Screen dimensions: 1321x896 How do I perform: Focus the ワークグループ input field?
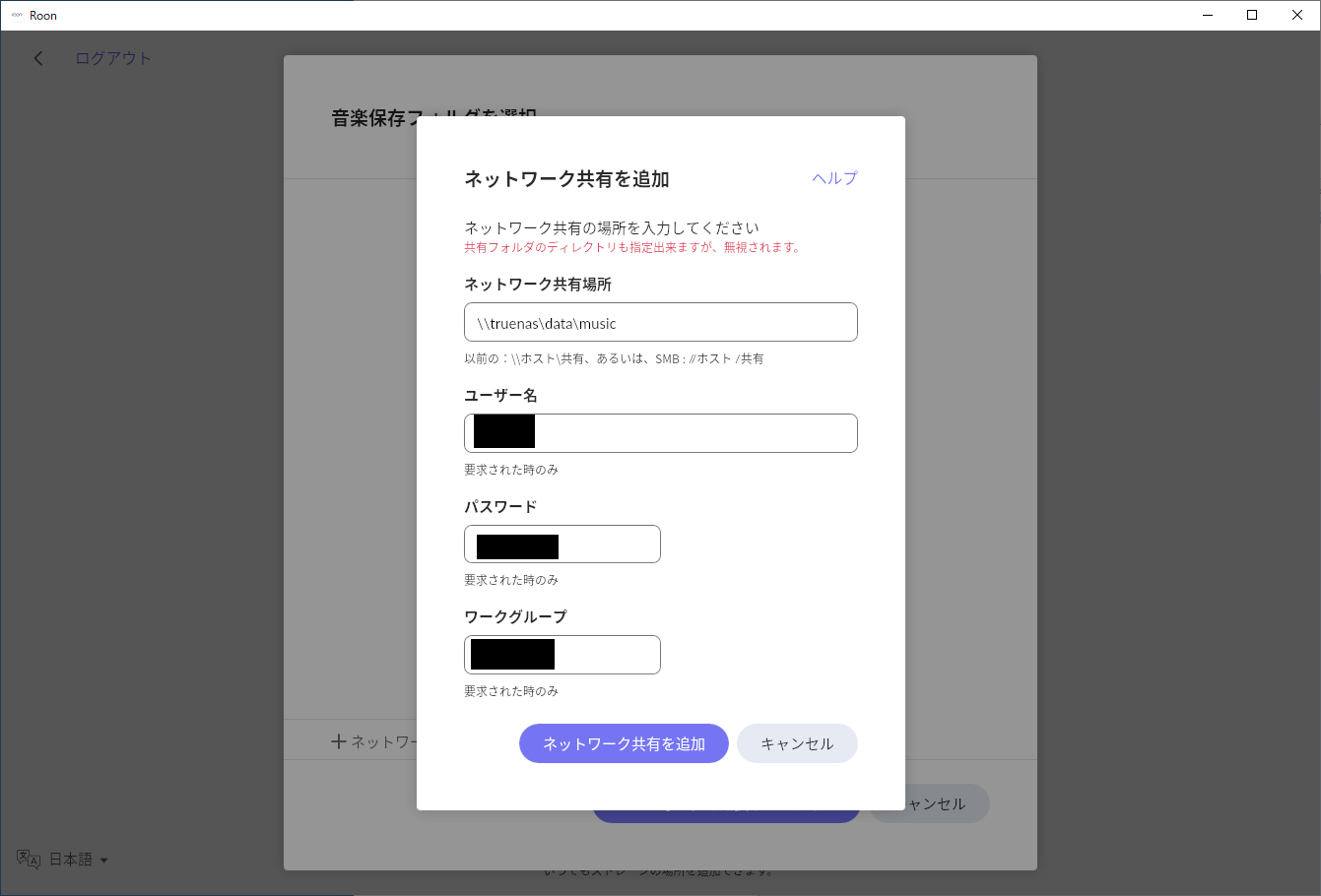[562, 655]
